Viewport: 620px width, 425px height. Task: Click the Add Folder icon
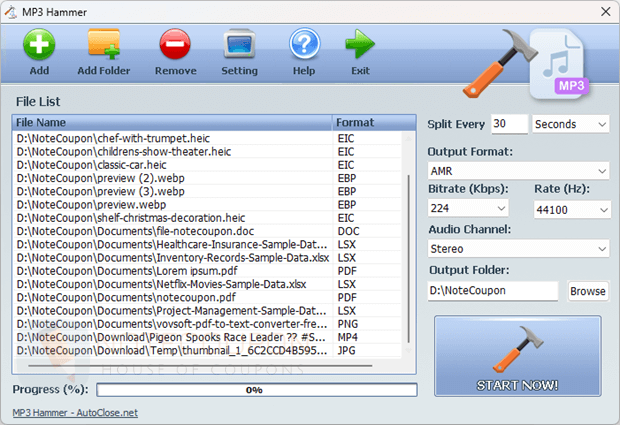coord(104,44)
